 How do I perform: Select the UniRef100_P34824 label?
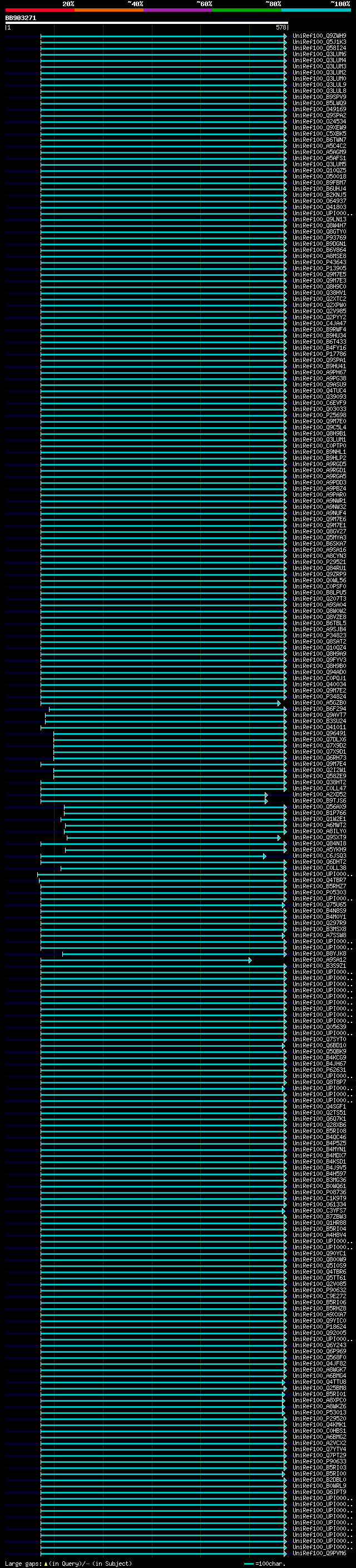(x=319, y=697)
